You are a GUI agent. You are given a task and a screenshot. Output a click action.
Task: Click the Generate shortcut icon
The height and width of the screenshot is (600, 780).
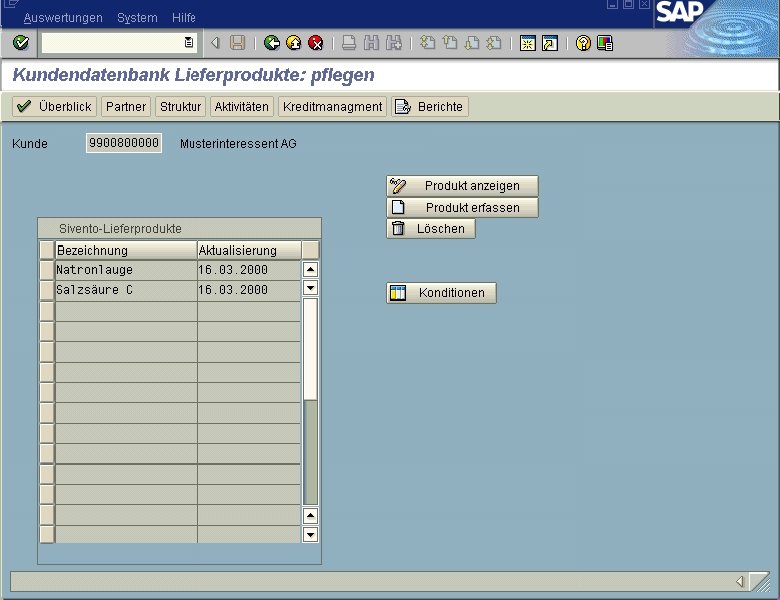coord(550,43)
